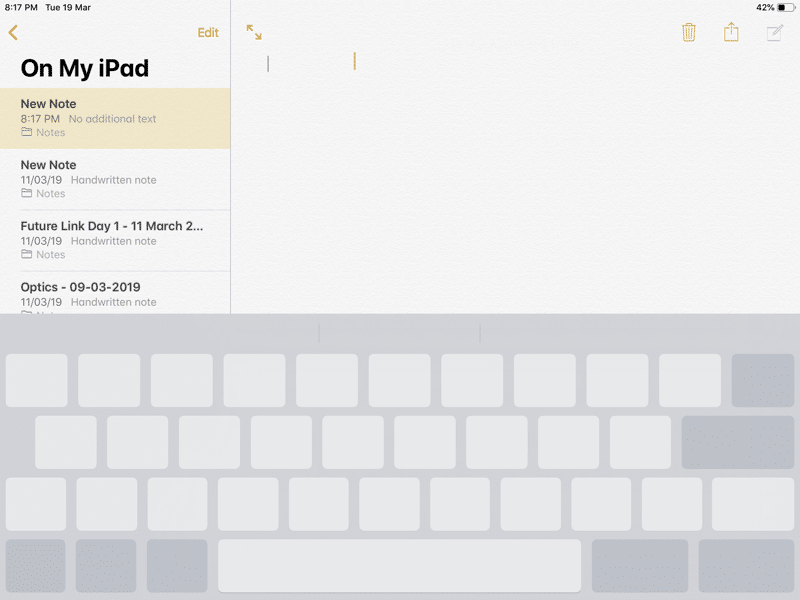Create a new note with compose icon

tap(774, 33)
